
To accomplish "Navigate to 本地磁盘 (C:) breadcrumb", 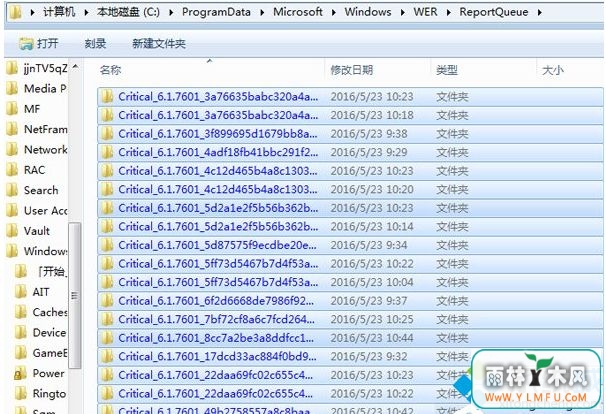I will click(x=128, y=12).
